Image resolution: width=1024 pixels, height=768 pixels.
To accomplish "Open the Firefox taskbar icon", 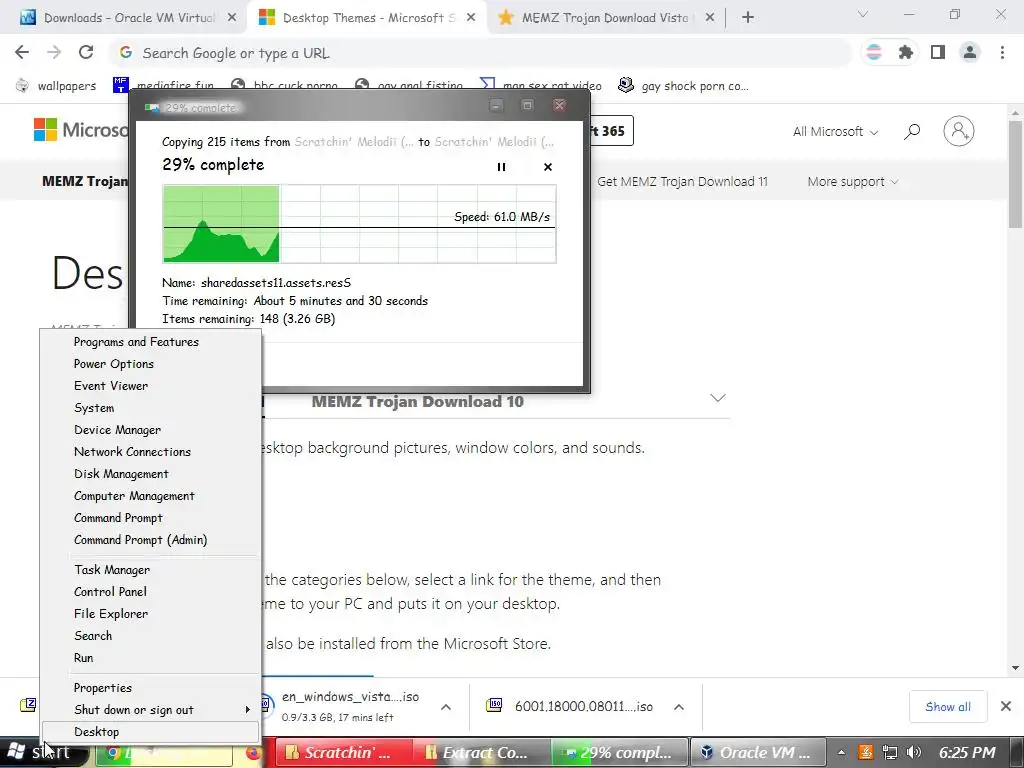I will coord(253,753).
